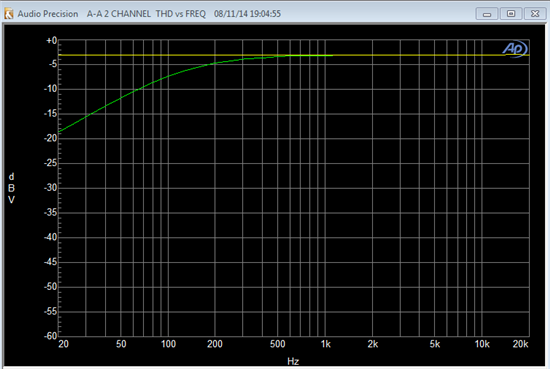Click the '-15' value on vertical axis
550x369 pixels.
click(51, 113)
